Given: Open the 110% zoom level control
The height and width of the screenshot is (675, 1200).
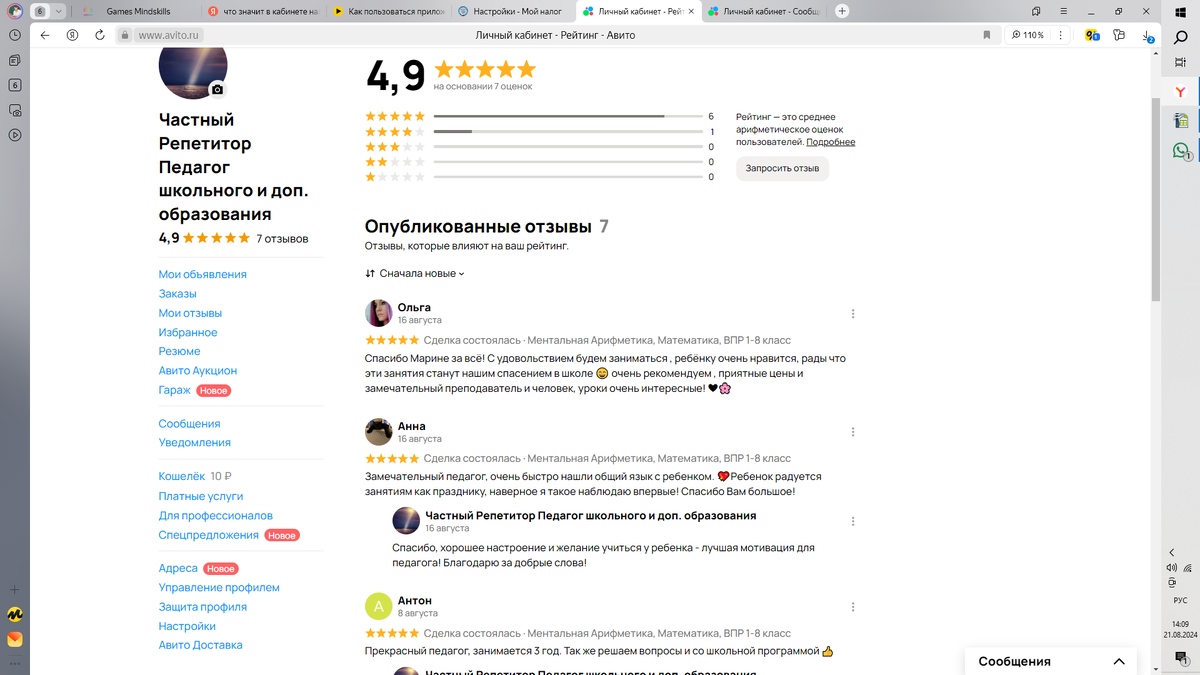Looking at the screenshot, I should pyautogui.click(x=1027, y=35).
